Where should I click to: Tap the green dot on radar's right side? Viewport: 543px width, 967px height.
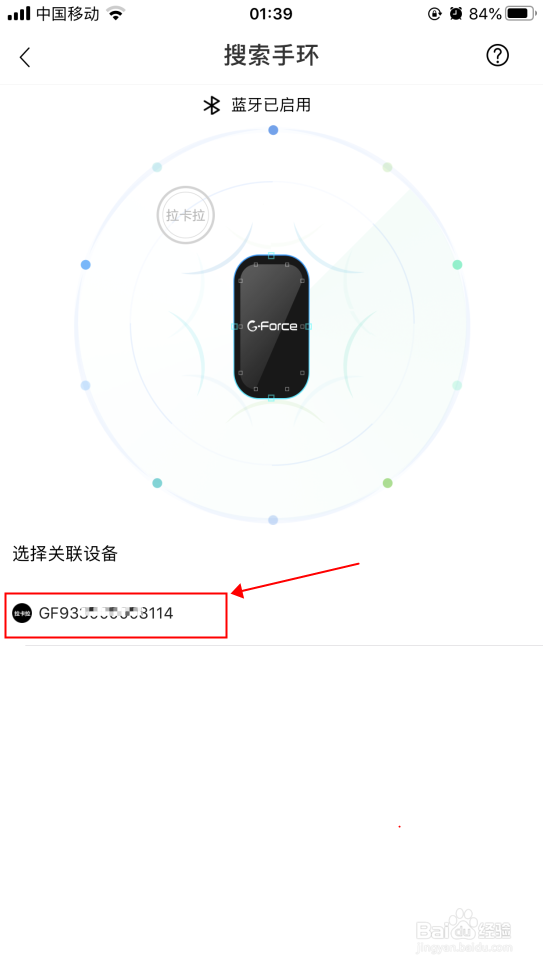[x=457, y=265]
